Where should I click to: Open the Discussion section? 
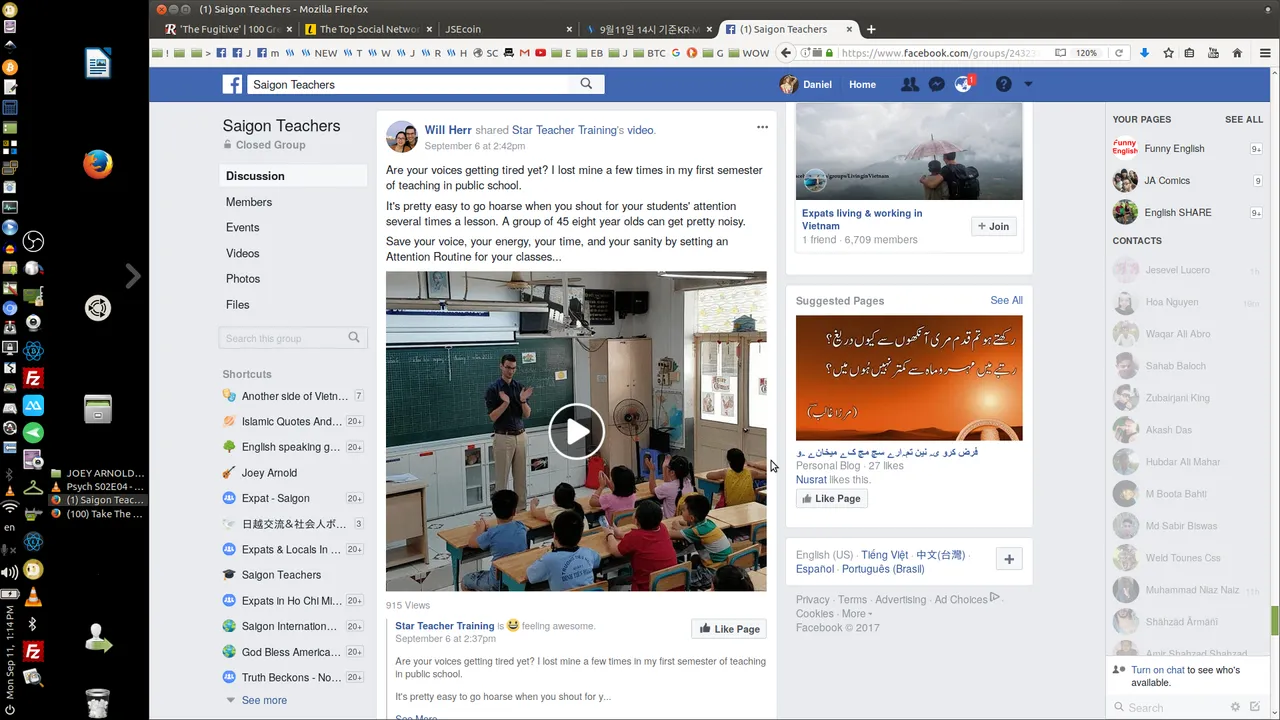(x=293, y=176)
